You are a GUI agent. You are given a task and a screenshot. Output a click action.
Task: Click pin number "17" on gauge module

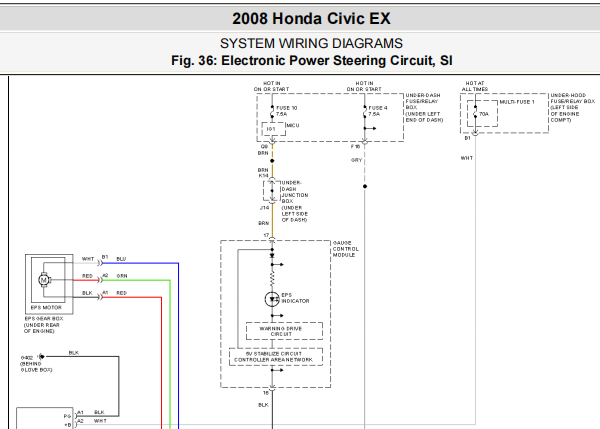click(266, 235)
